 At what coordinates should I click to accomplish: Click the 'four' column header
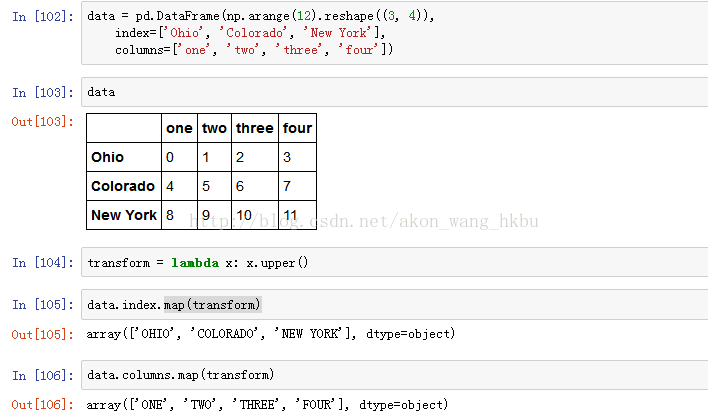[297, 128]
